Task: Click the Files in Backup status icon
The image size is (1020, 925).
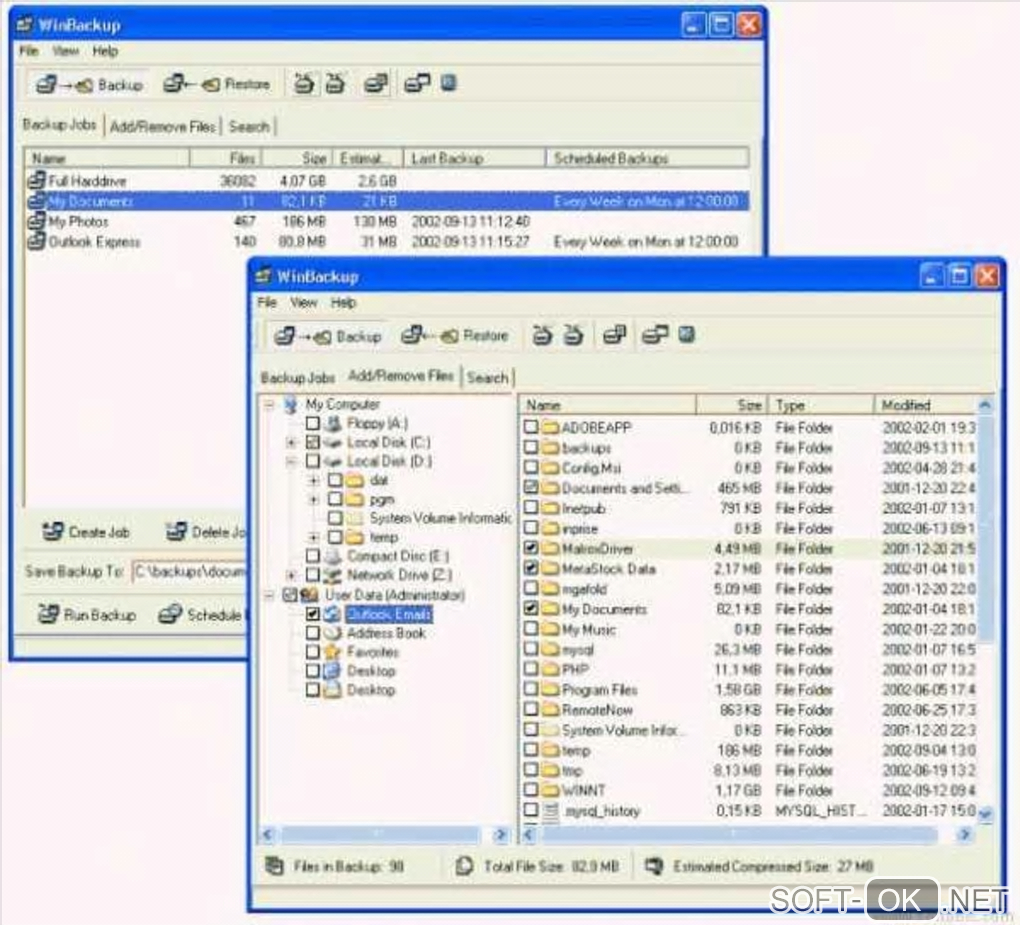Action: pos(275,866)
